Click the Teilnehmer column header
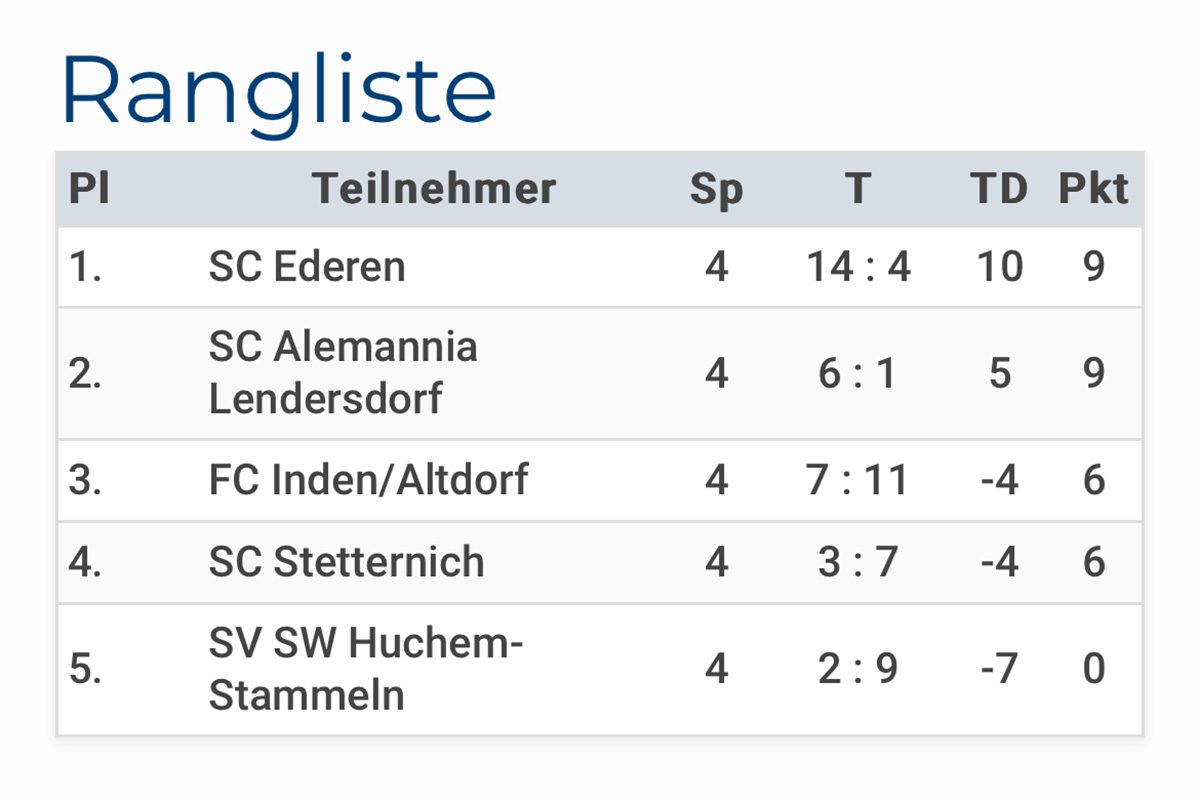Screen dimensions: 1200x800 click(434, 188)
